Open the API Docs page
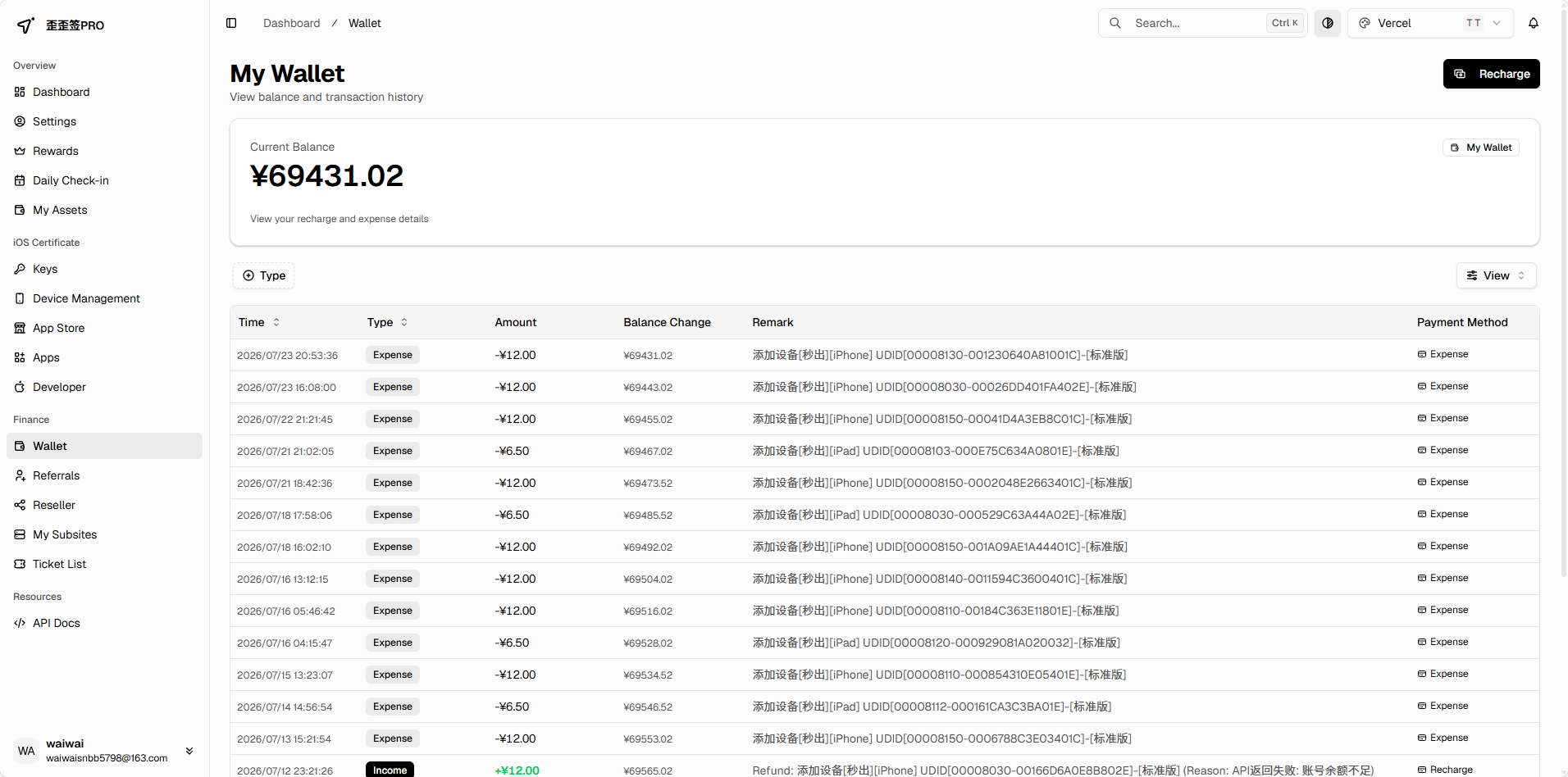 tap(104, 623)
